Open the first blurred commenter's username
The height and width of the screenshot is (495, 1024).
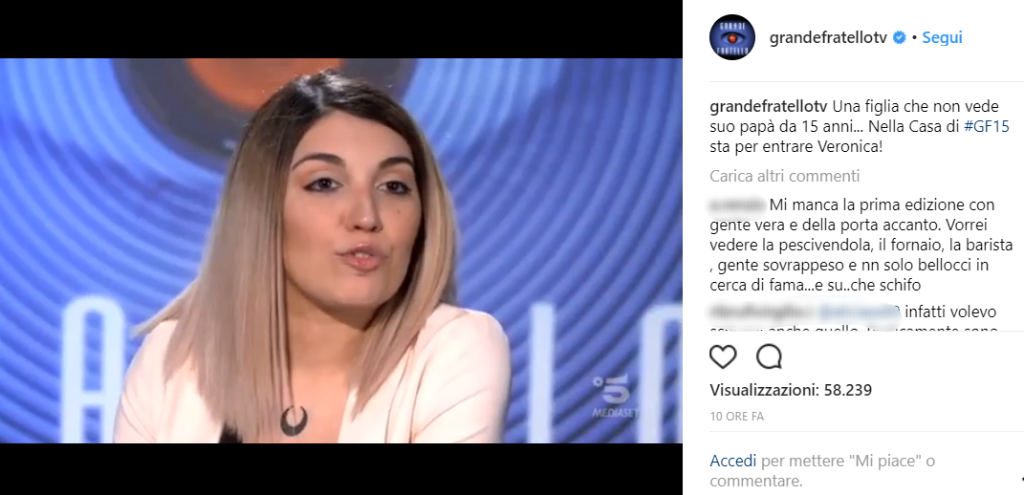coord(737,205)
